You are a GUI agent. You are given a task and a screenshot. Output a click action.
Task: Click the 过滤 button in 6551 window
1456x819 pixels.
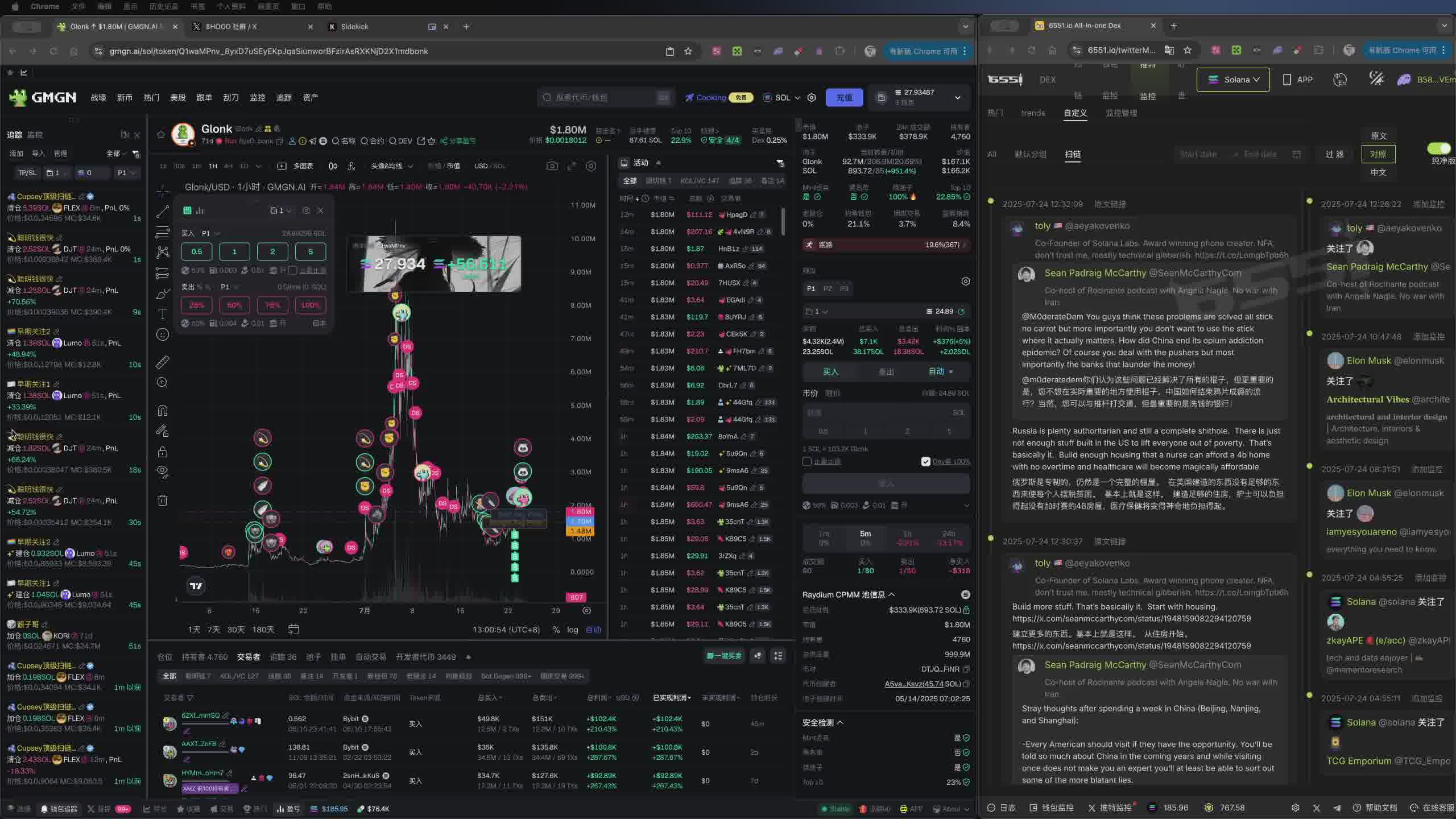[1334, 154]
